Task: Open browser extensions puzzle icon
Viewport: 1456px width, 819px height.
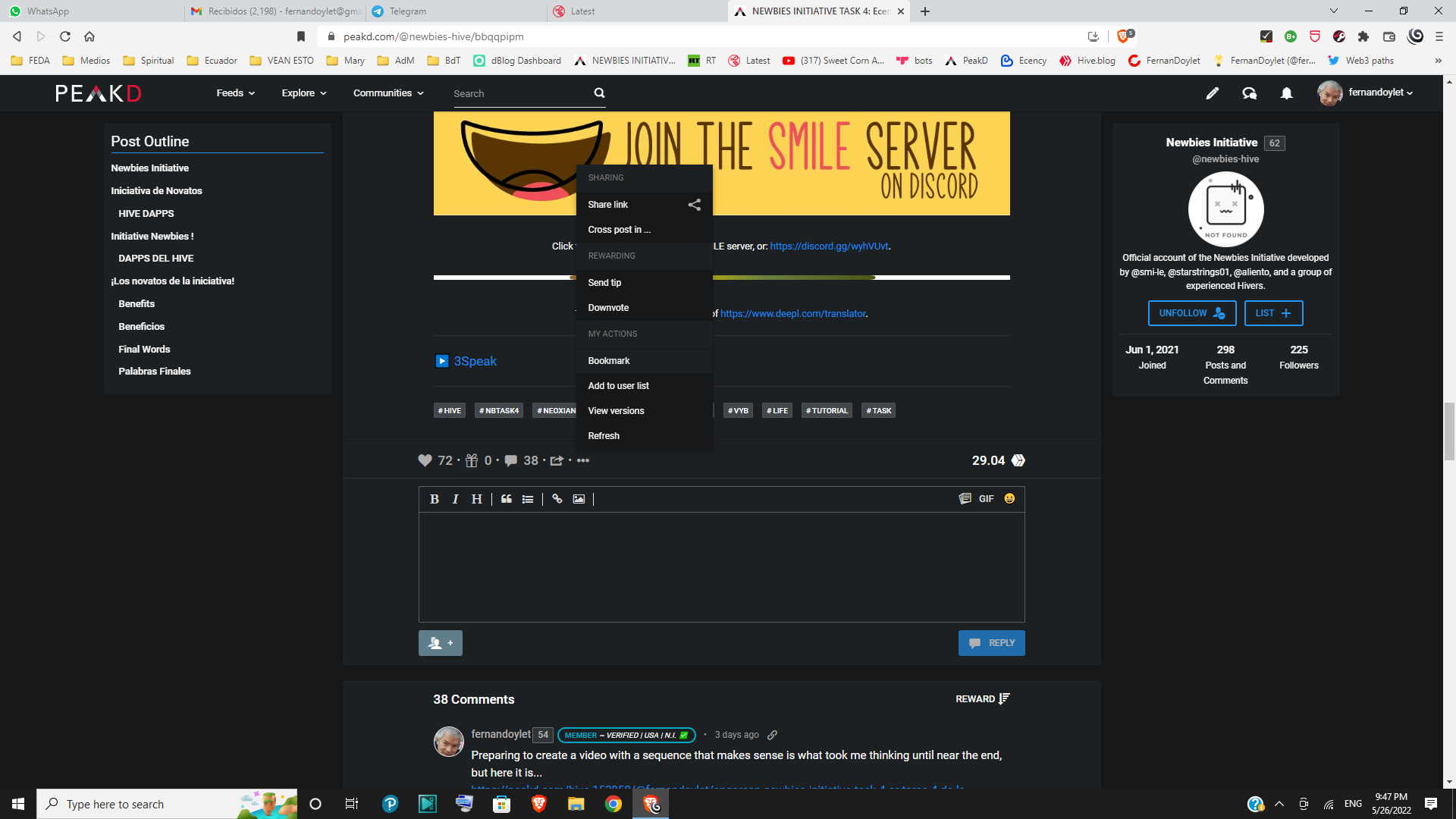Action: (x=1363, y=36)
